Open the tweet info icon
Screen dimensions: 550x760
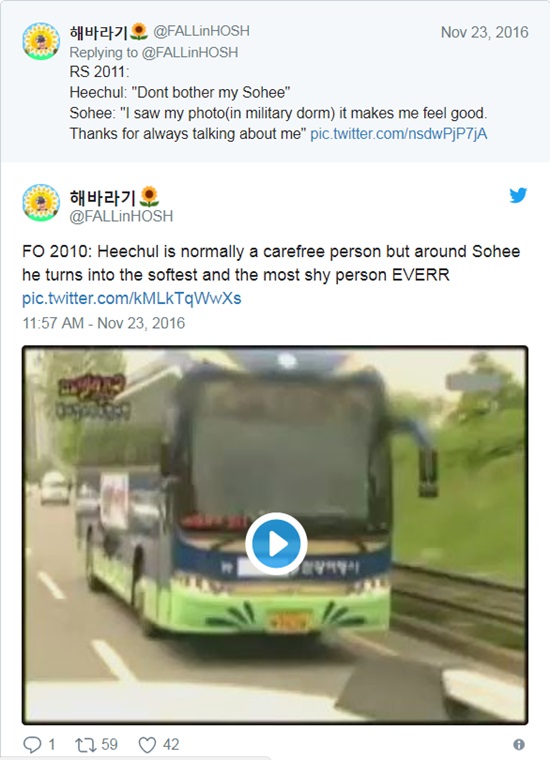click(x=519, y=744)
